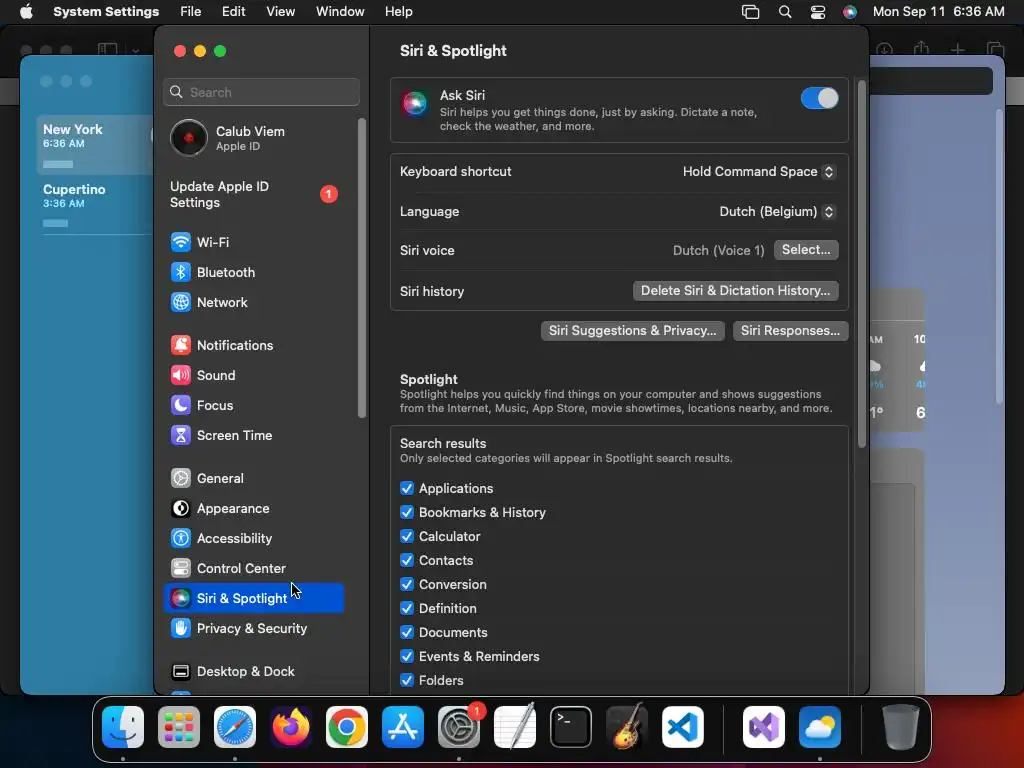Open Update Apple ID Settings
1024x768 pixels.
253,195
